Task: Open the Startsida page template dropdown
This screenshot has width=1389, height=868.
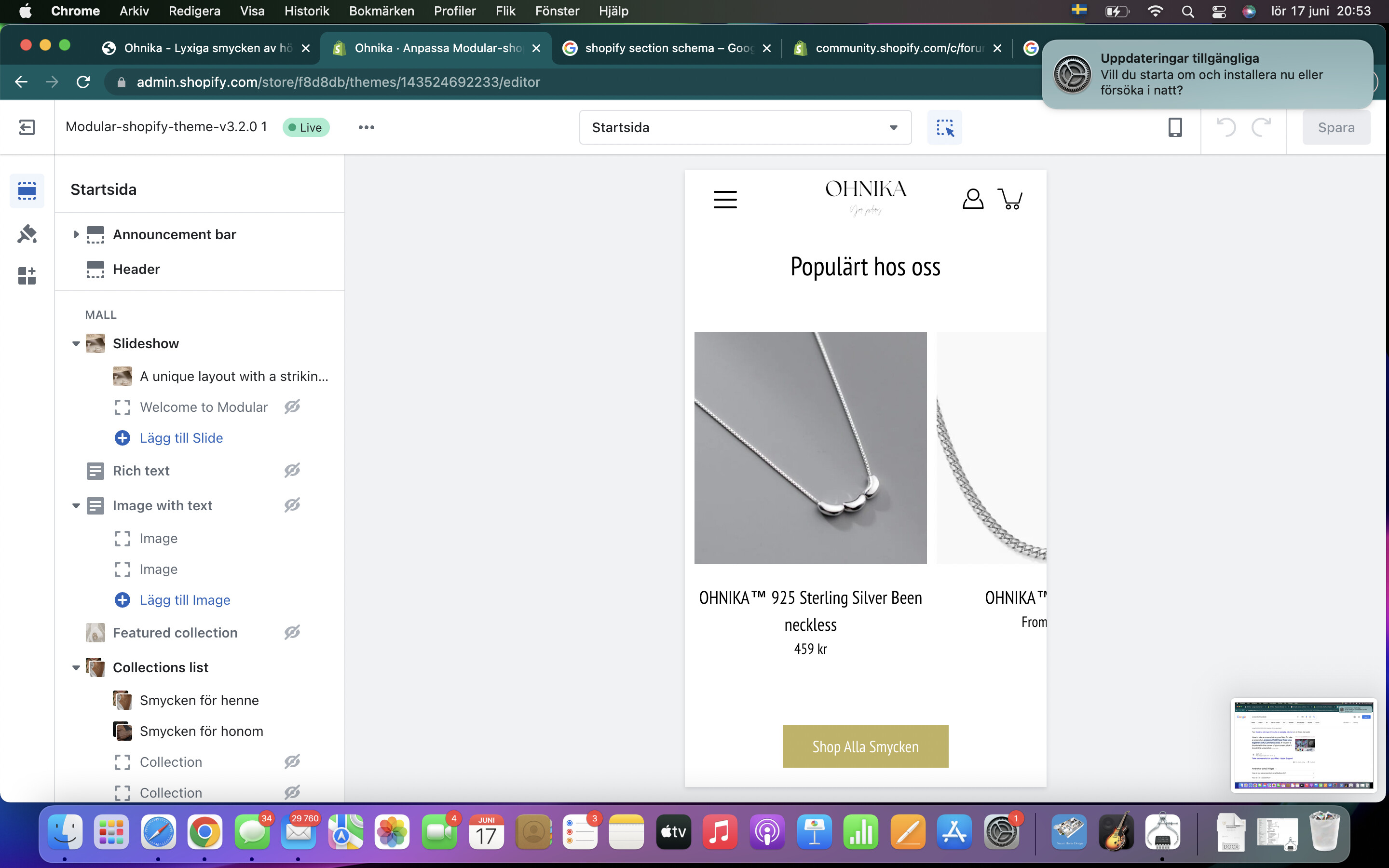Action: coord(745,127)
